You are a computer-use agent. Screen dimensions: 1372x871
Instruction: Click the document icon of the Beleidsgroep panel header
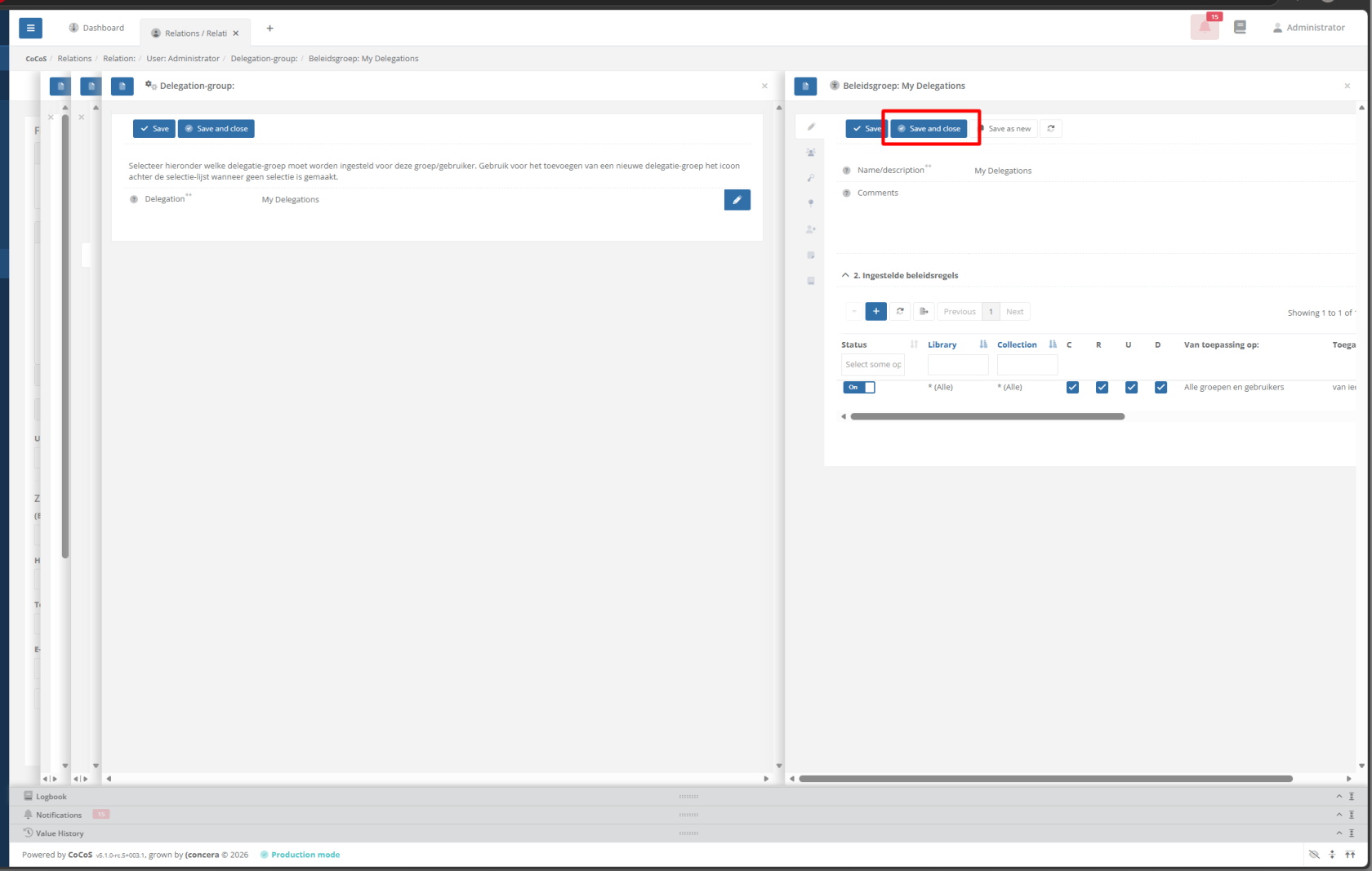pos(805,86)
